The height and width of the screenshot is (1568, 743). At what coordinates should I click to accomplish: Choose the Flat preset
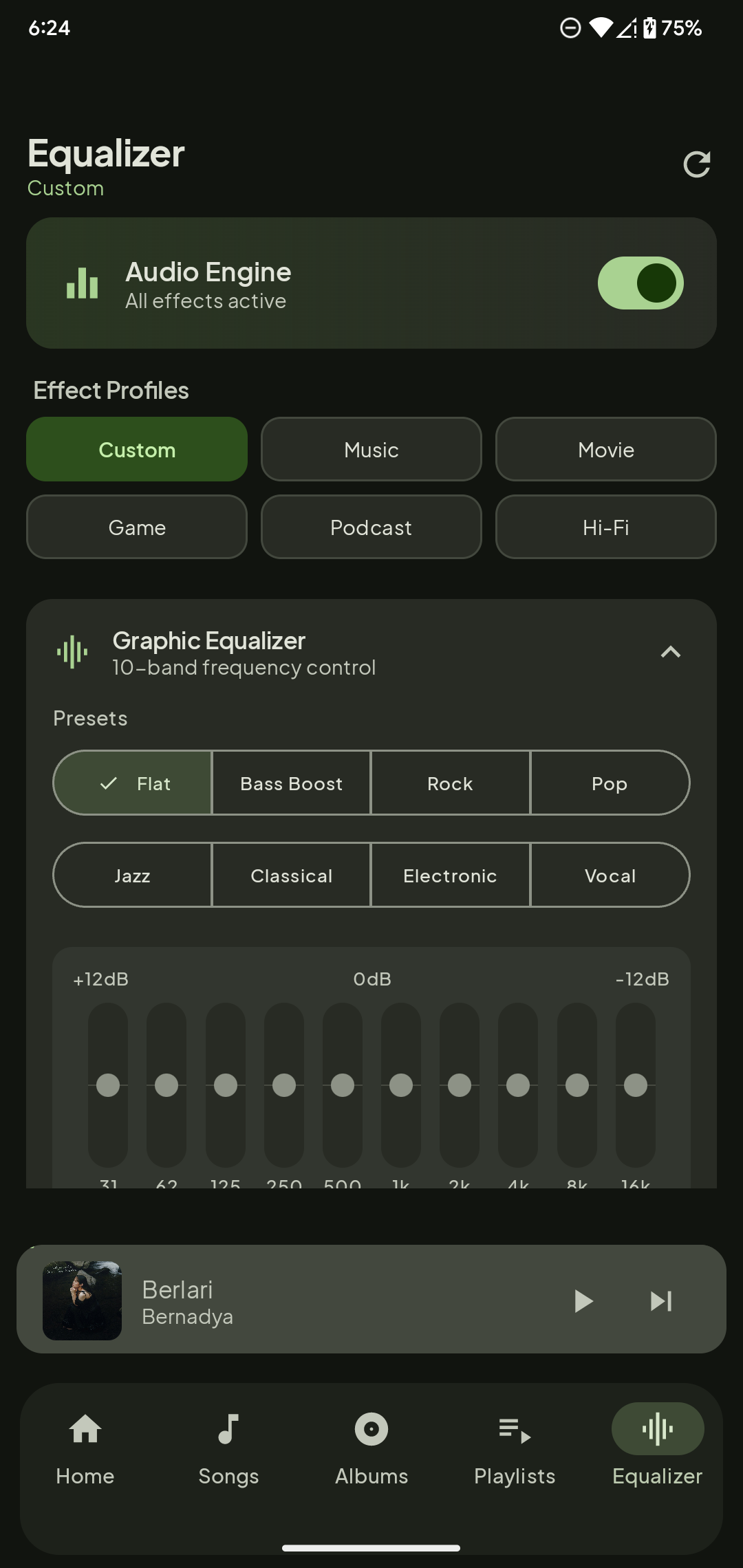[133, 783]
